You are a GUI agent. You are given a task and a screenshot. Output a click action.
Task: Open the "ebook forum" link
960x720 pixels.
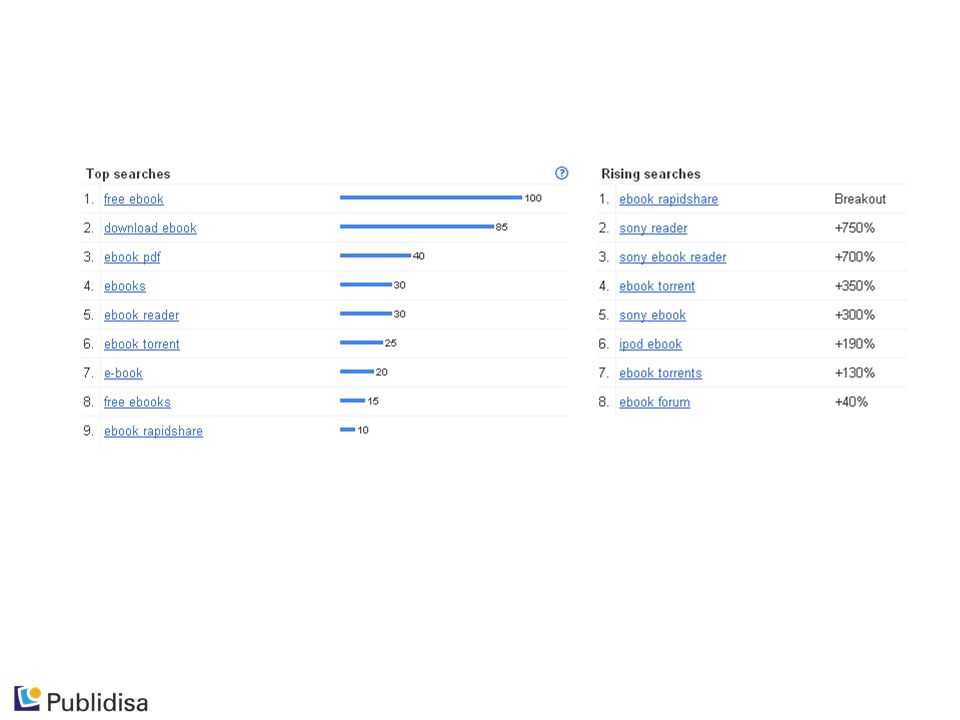pyautogui.click(x=654, y=402)
